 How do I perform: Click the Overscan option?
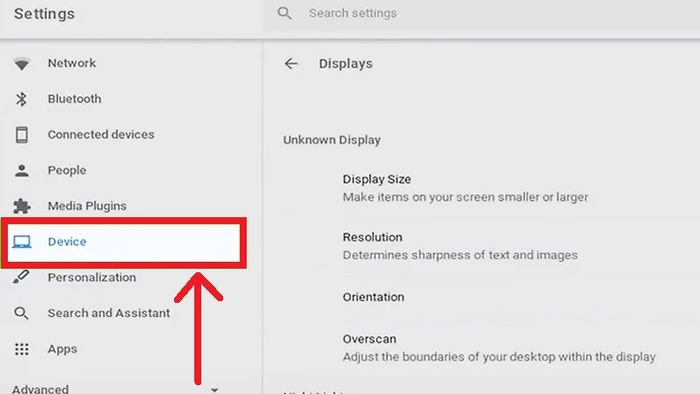pos(370,339)
